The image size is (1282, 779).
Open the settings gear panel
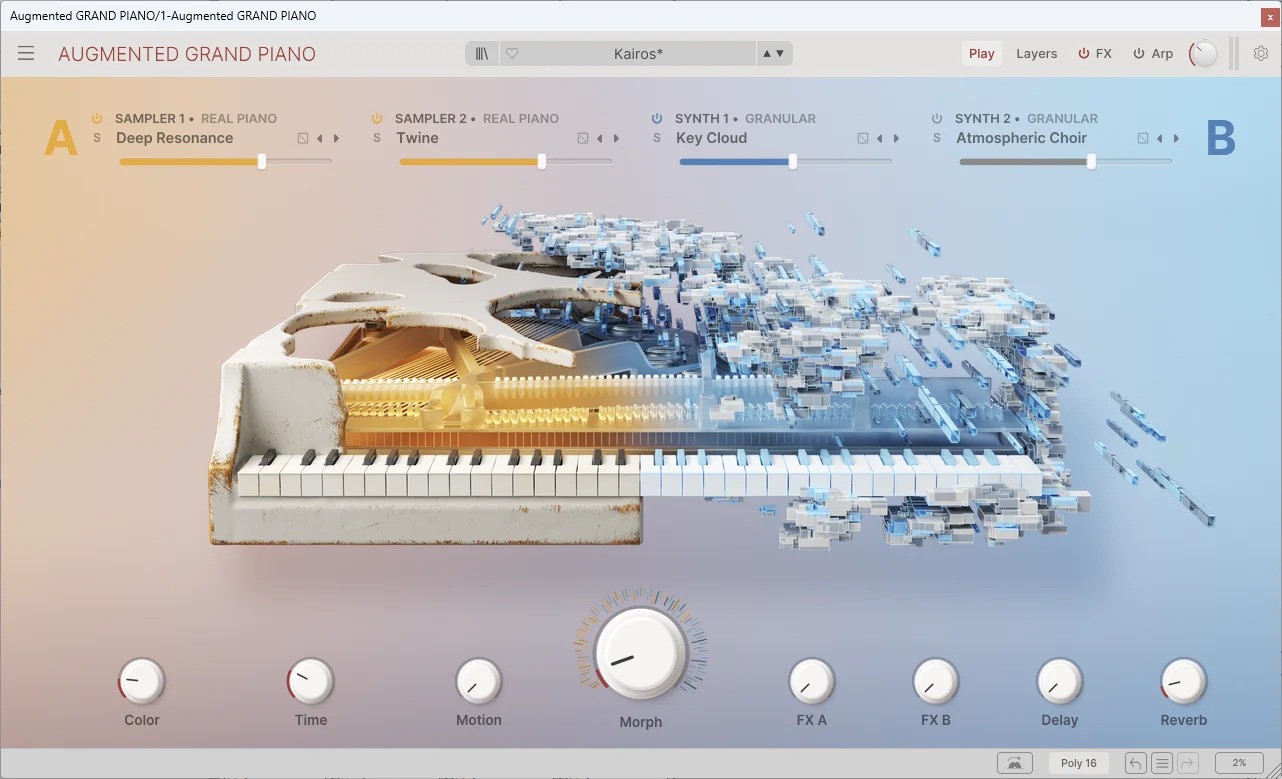pyautogui.click(x=1261, y=54)
